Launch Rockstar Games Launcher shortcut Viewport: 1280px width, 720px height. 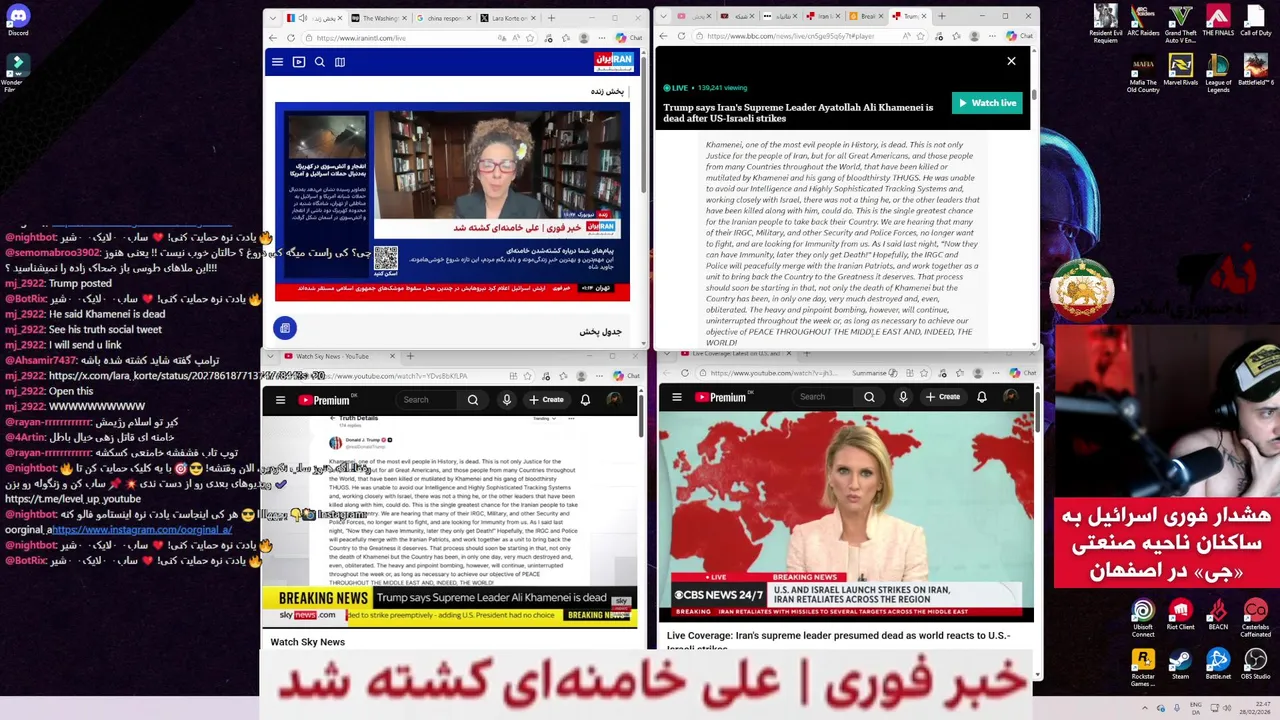pyautogui.click(x=1143, y=668)
